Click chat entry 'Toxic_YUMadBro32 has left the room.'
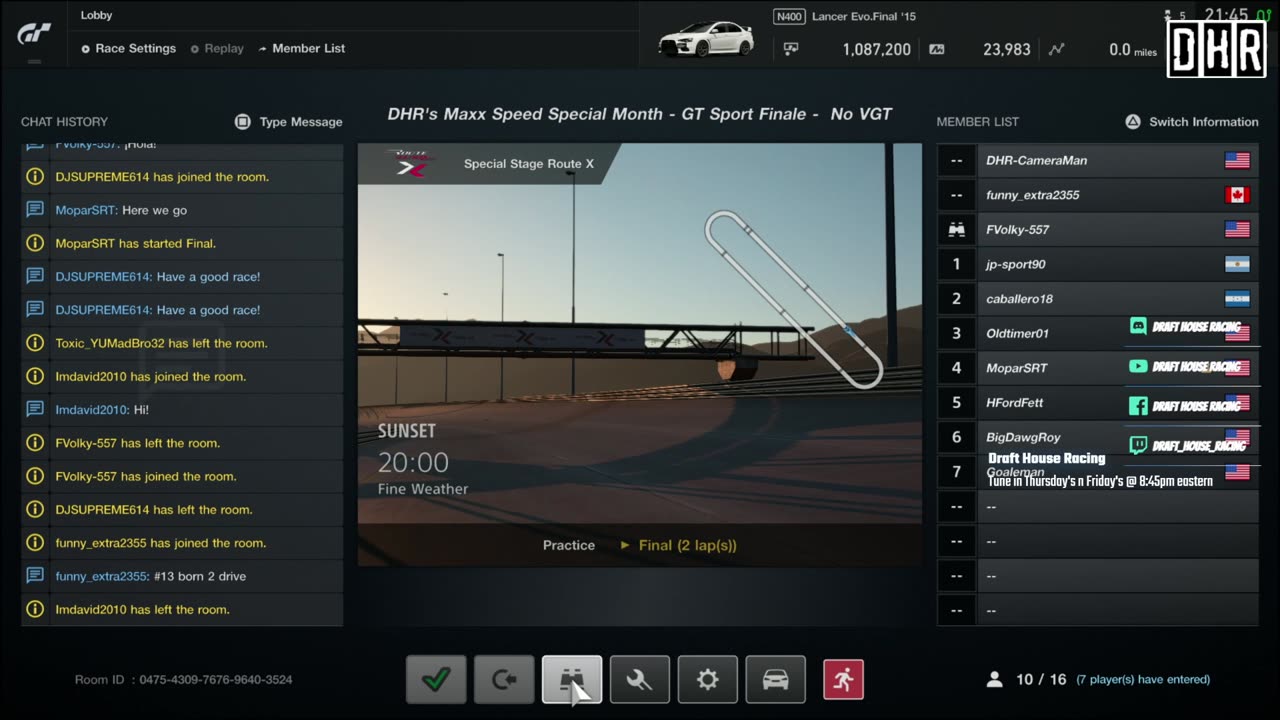 click(182, 343)
